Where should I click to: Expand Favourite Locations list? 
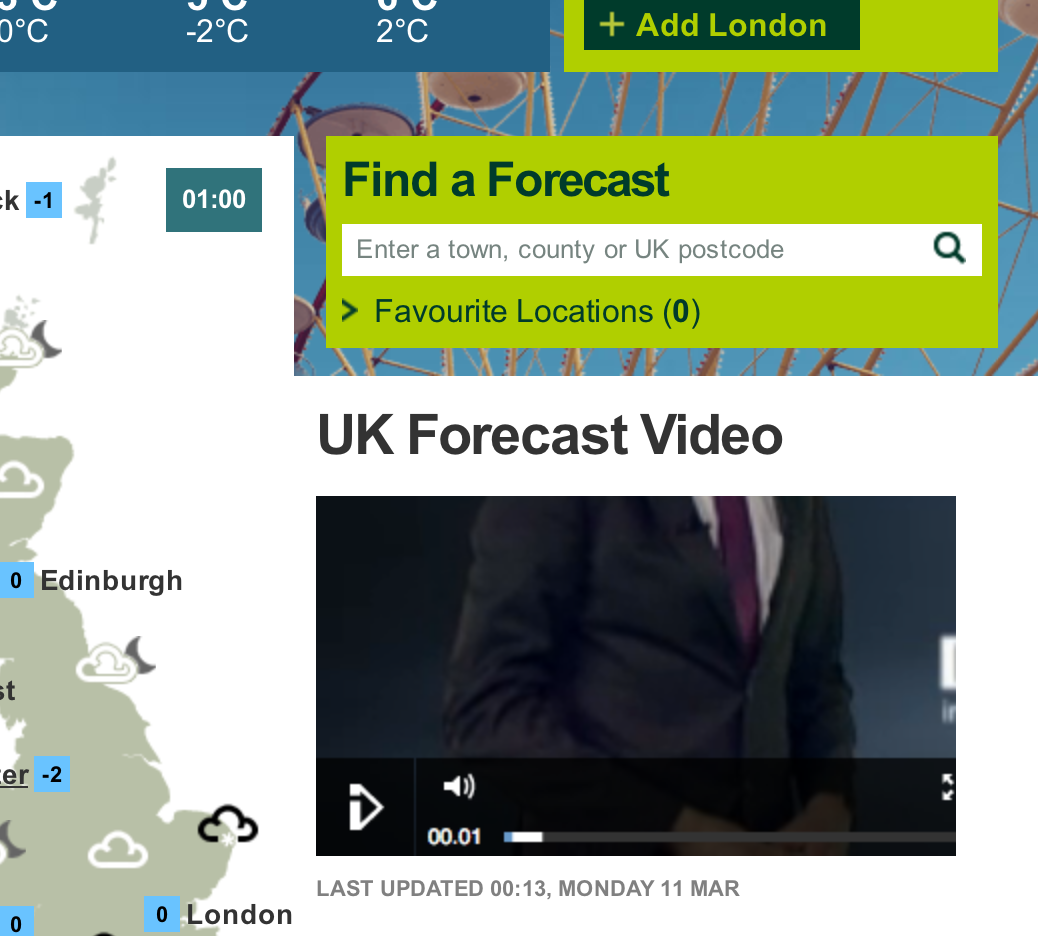click(520, 311)
